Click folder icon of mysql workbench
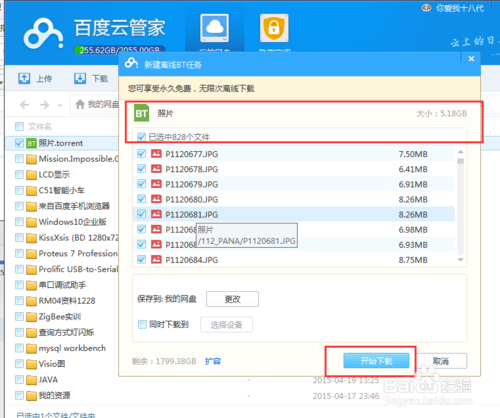This screenshot has height=418, width=500. tap(31, 349)
